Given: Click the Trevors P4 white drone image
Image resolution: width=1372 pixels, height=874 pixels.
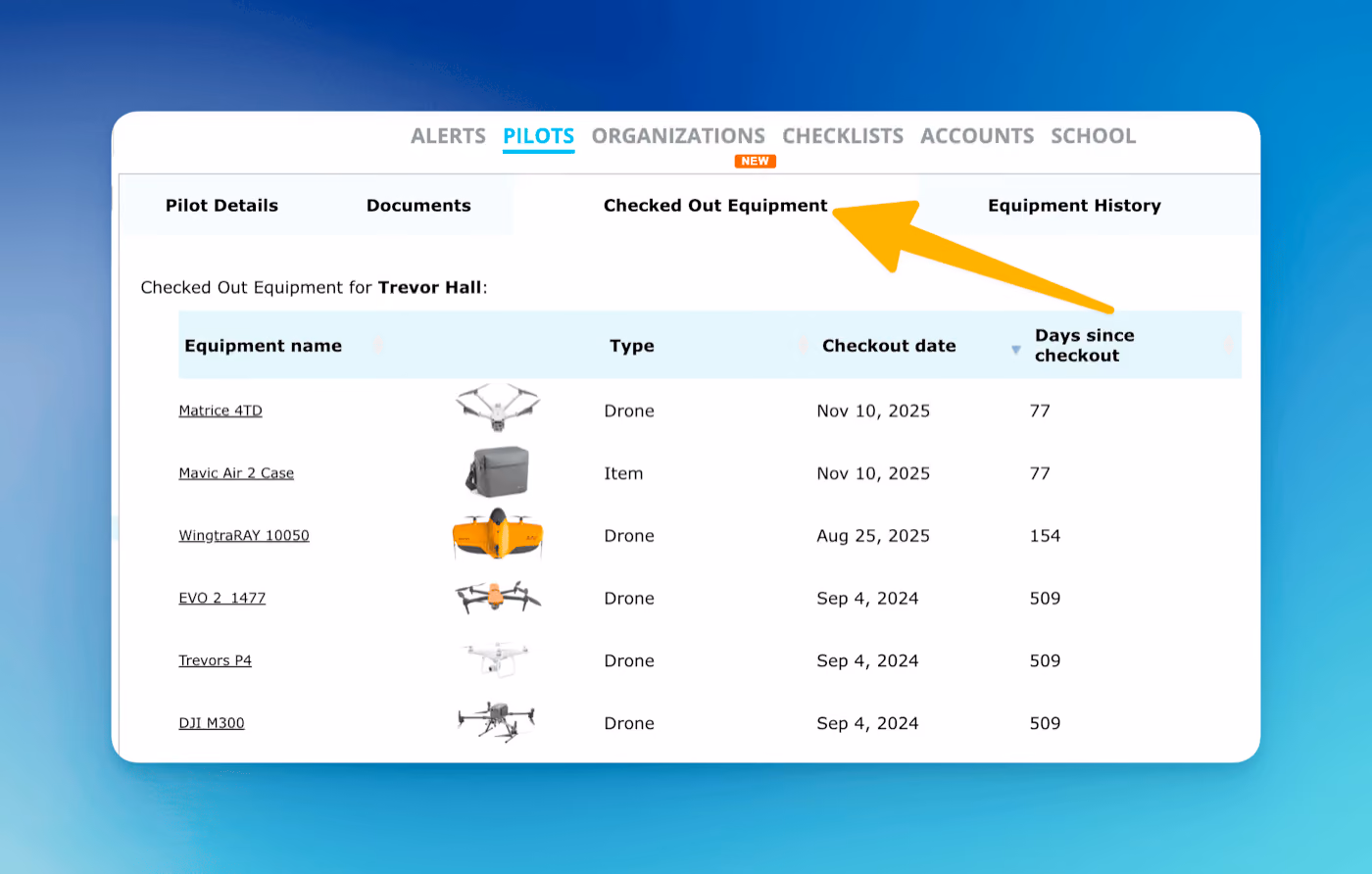Looking at the screenshot, I should pos(498,659).
